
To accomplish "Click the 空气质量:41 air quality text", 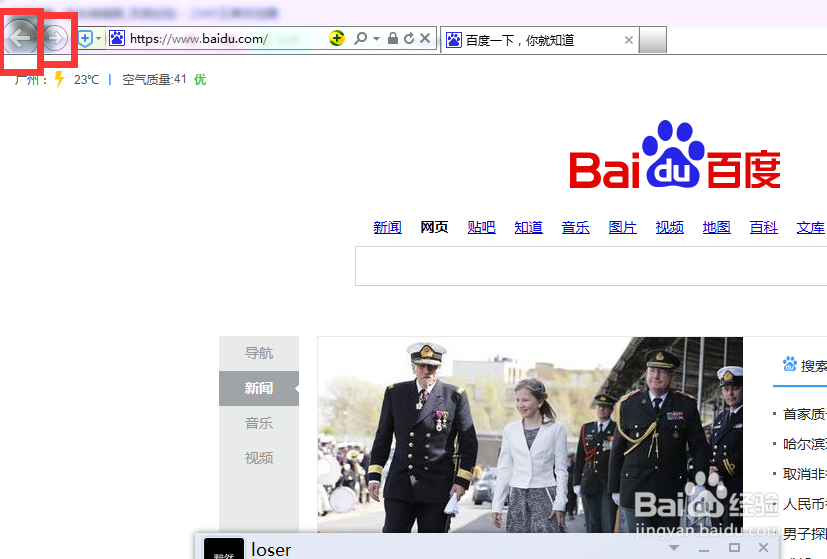I will tap(155, 80).
